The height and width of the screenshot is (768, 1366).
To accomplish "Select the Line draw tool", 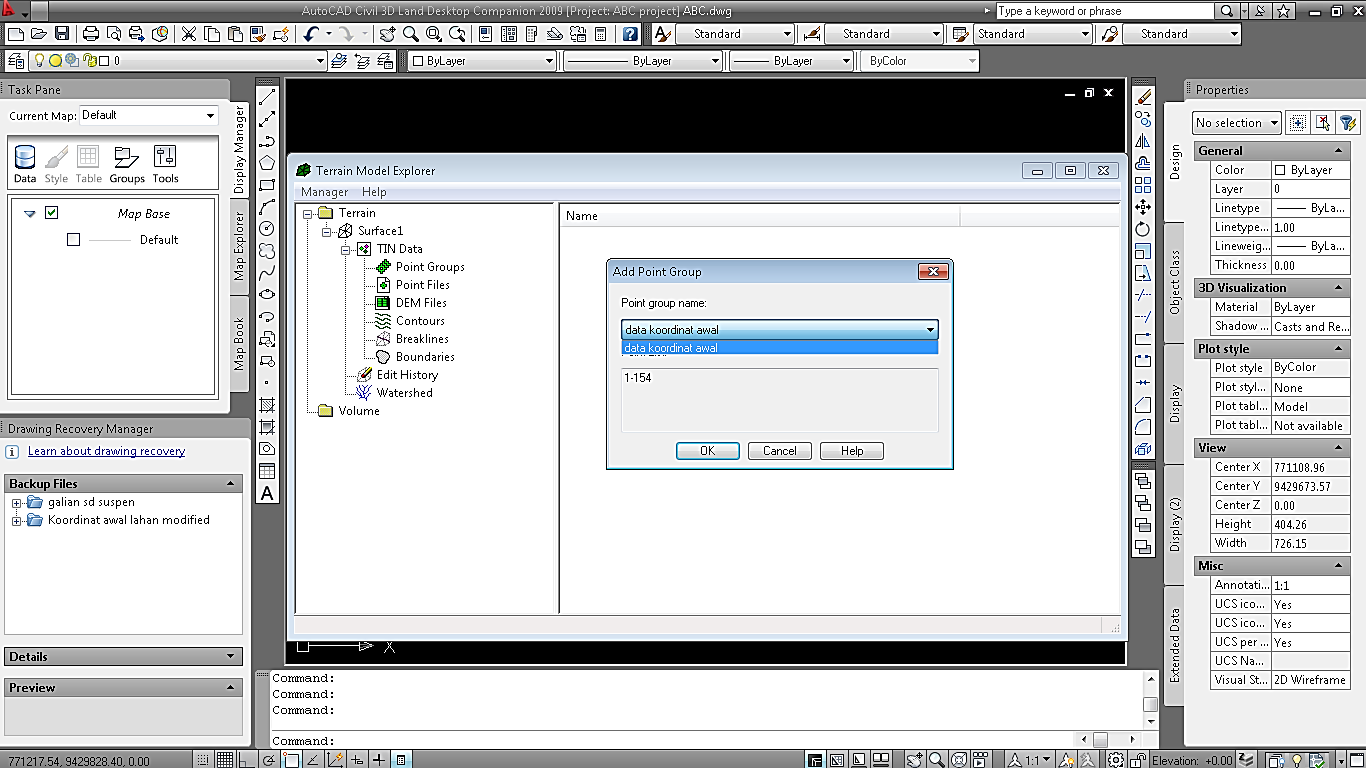I will tap(267, 97).
